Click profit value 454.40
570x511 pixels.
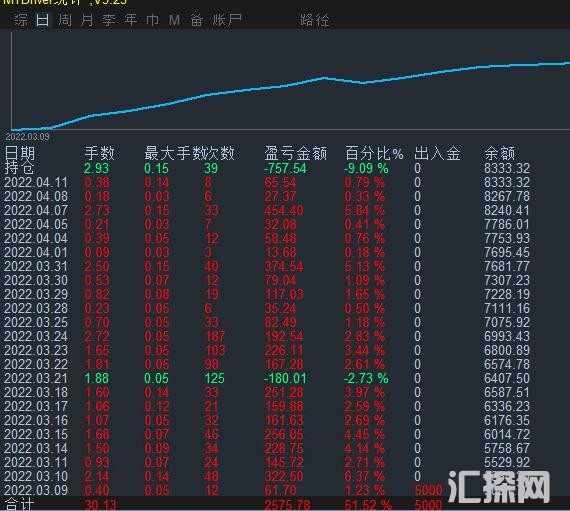(x=284, y=210)
